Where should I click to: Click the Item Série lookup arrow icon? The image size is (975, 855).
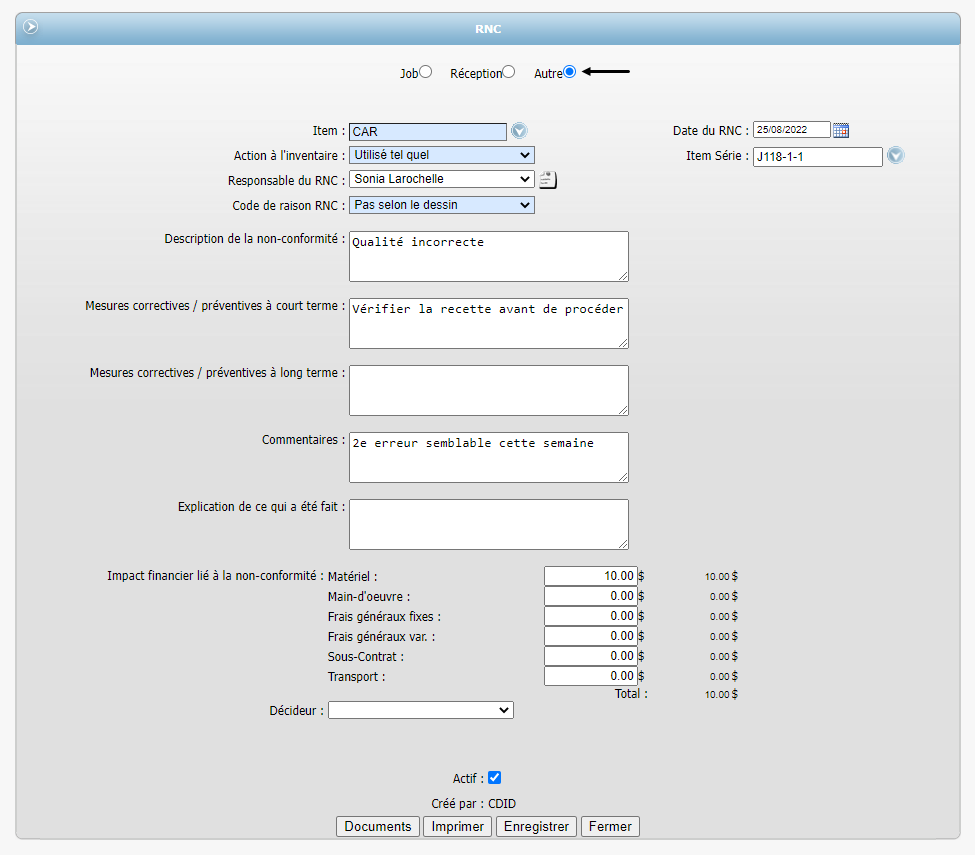[895, 156]
